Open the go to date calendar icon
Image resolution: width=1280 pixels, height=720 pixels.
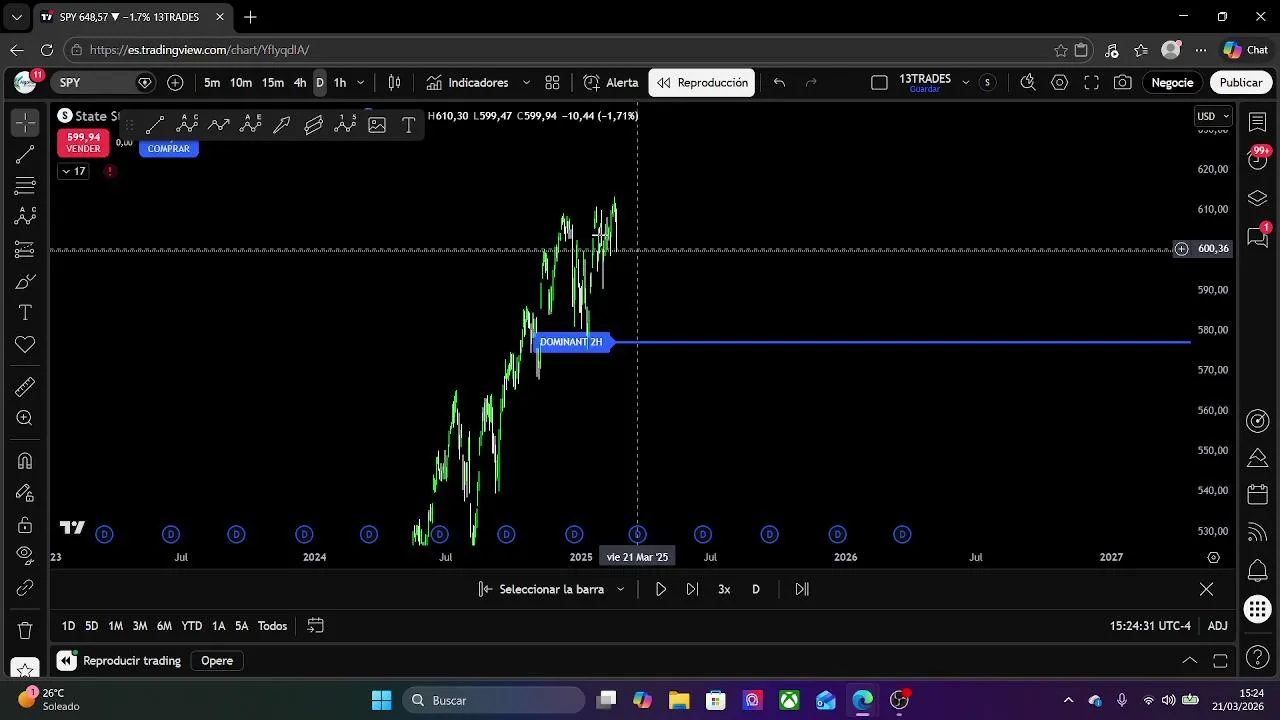(x=315, y=626)
